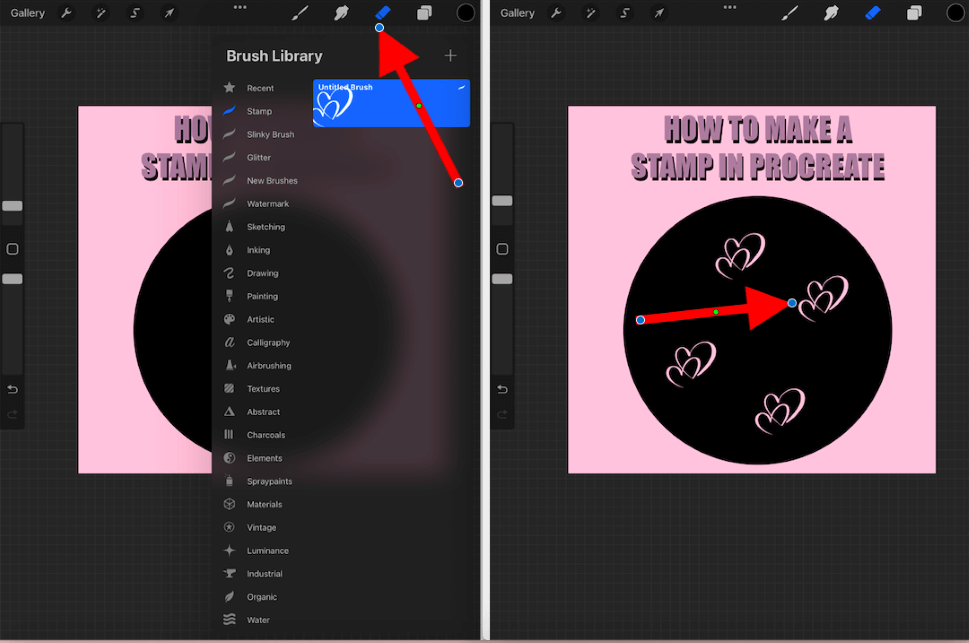
Task: Undo using right window sidebar arrow
Action: [502, 390]
